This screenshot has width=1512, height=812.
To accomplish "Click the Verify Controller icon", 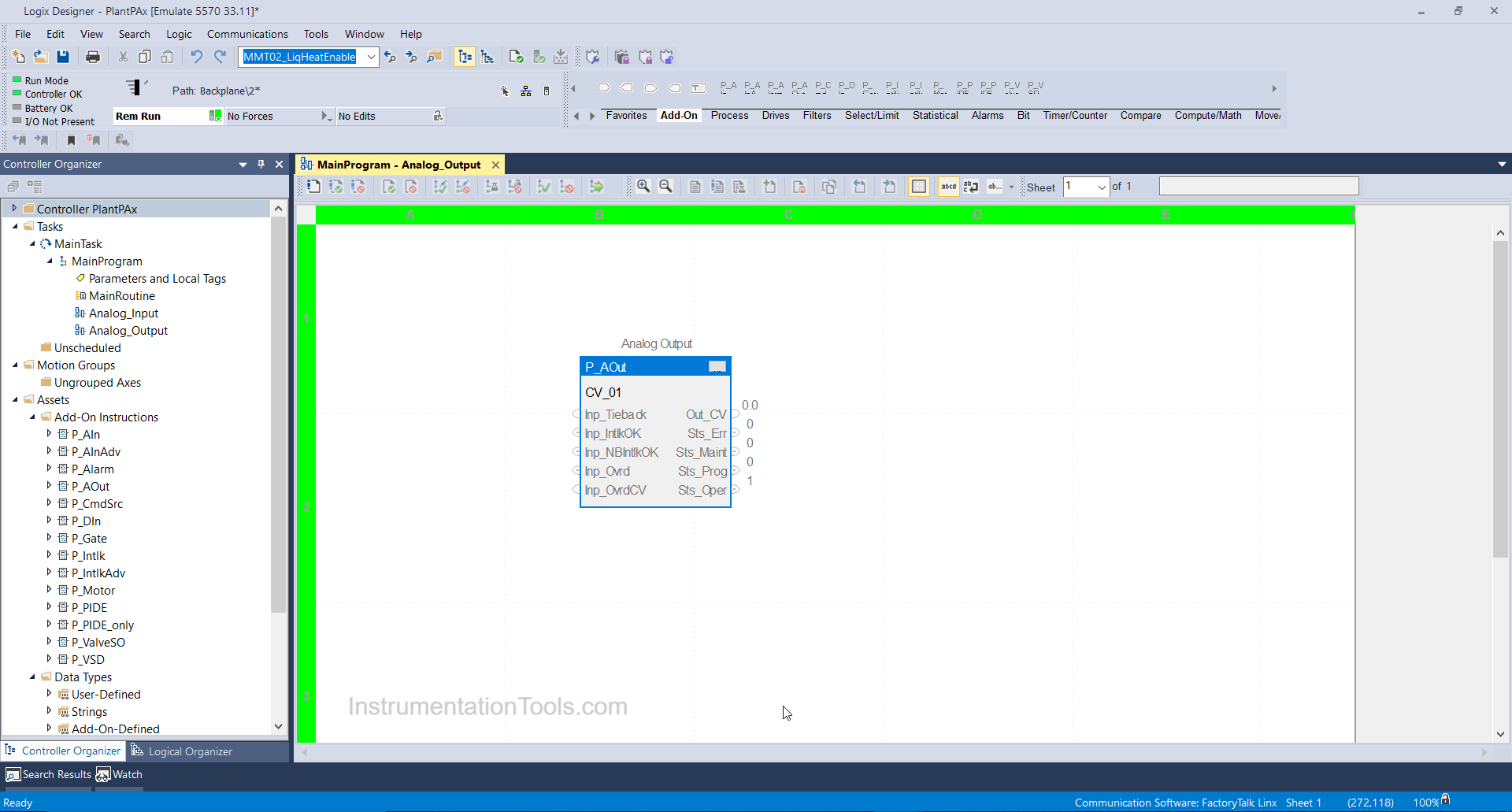I will [x=539, y=57].
